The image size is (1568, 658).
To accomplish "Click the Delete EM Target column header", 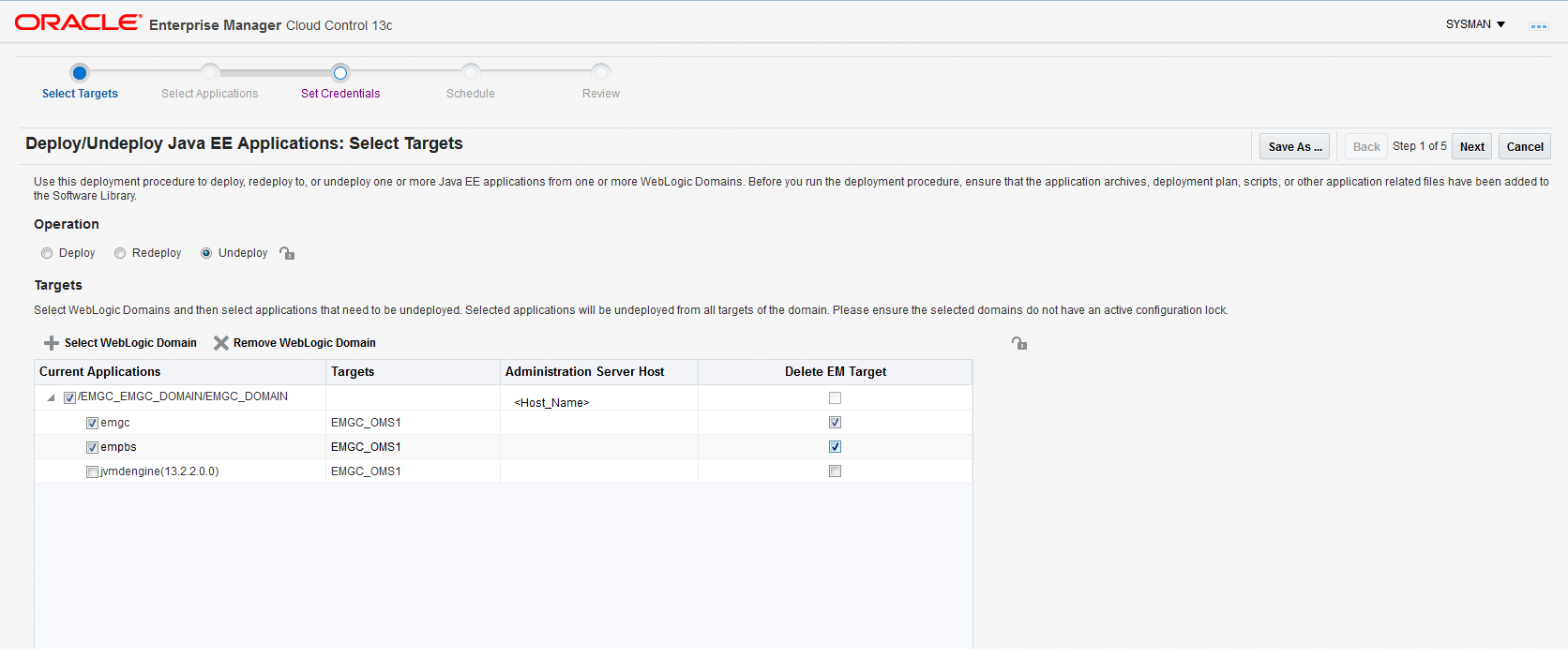I will click(x=836, y=372).
